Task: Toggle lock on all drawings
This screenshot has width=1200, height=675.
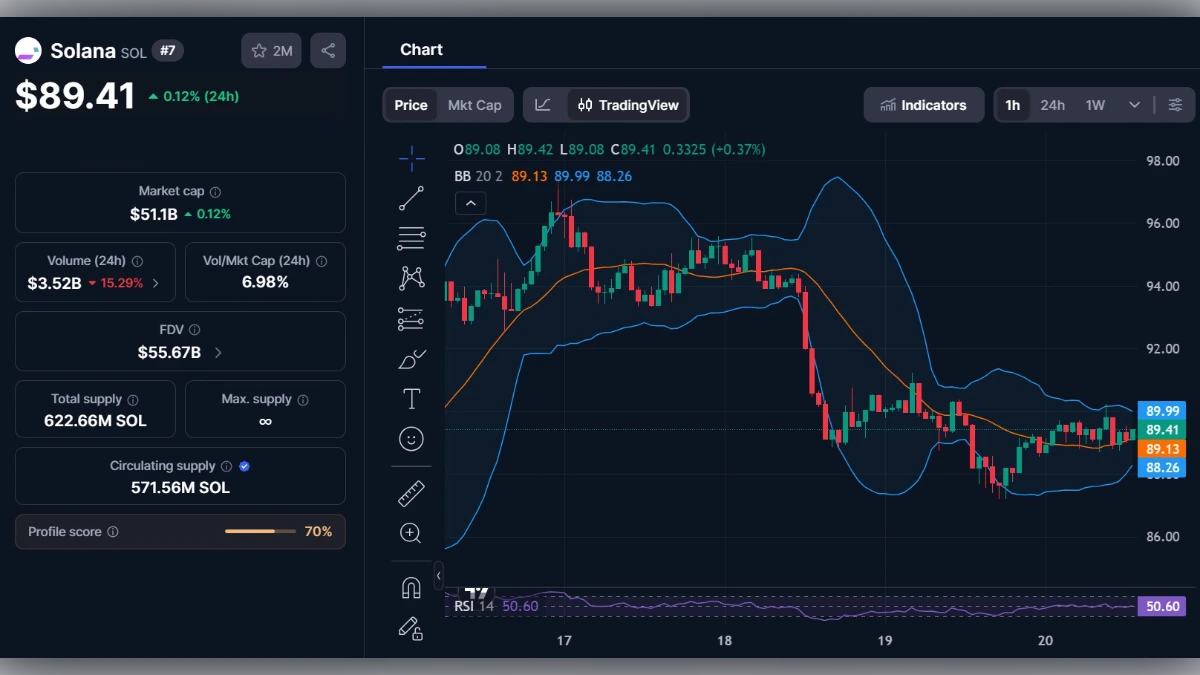Action: click(x=411, y=628)
